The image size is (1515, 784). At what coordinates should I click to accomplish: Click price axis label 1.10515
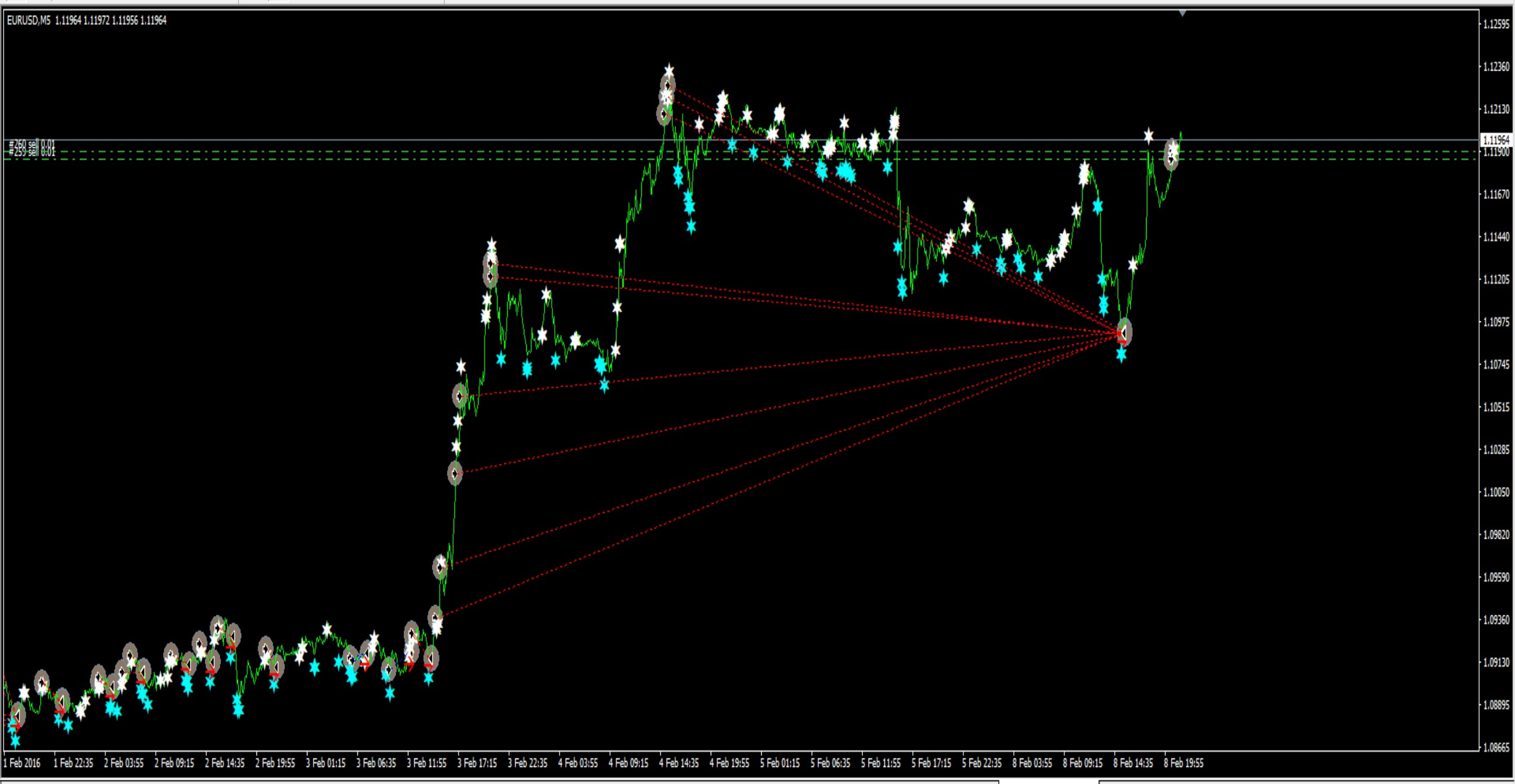(x=1496, y=408)
